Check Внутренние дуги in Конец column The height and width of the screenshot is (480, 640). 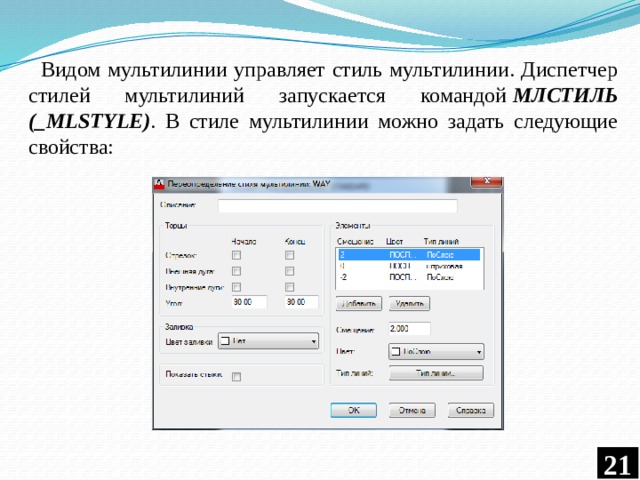point(289,287)
